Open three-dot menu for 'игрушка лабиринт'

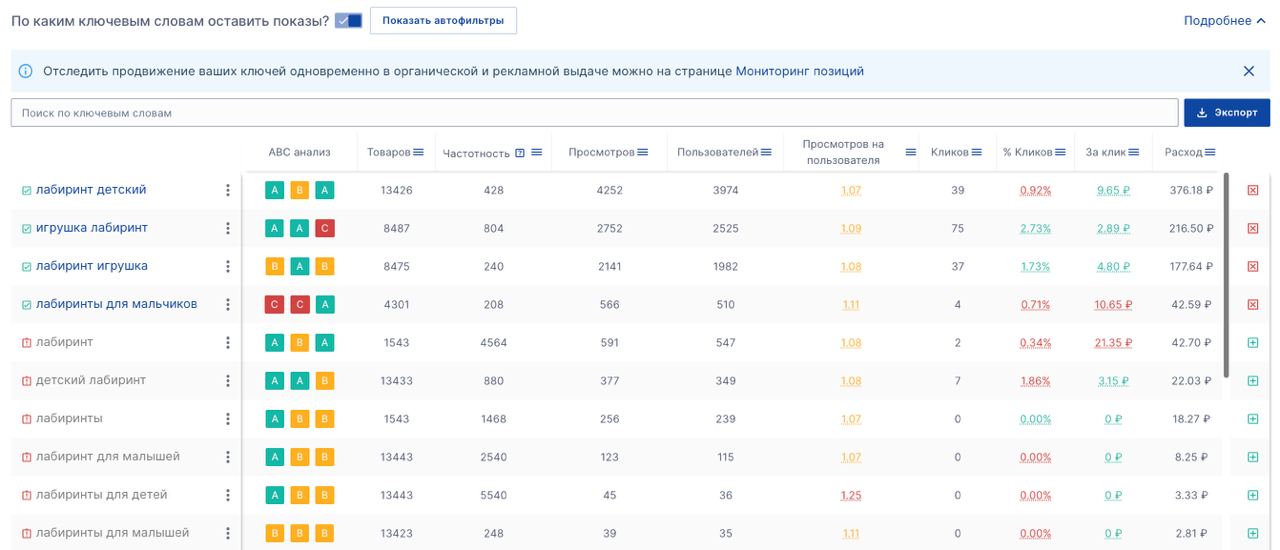228,228
